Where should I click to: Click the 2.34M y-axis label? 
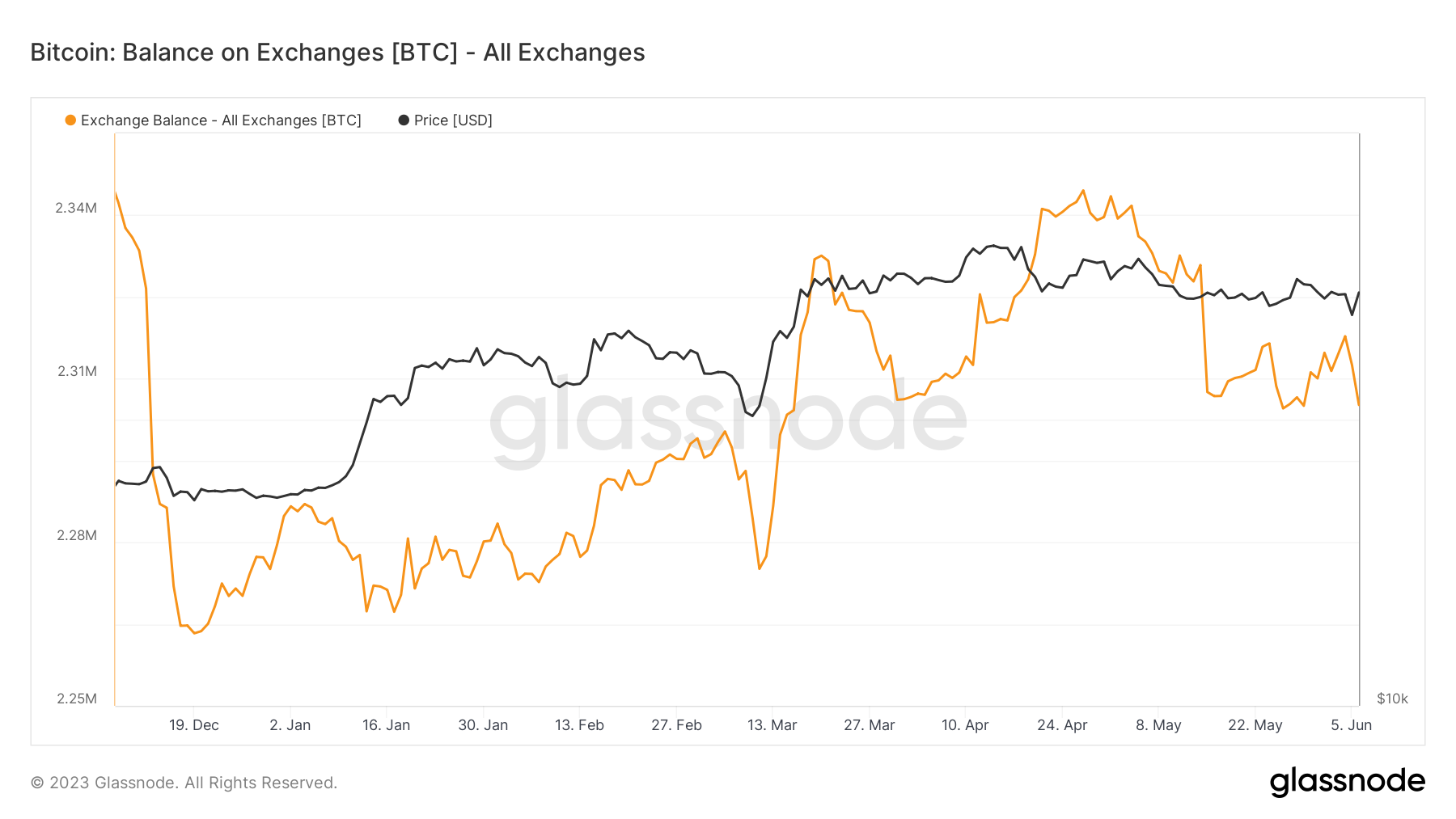pyautogui.click(x=76, y=208)
